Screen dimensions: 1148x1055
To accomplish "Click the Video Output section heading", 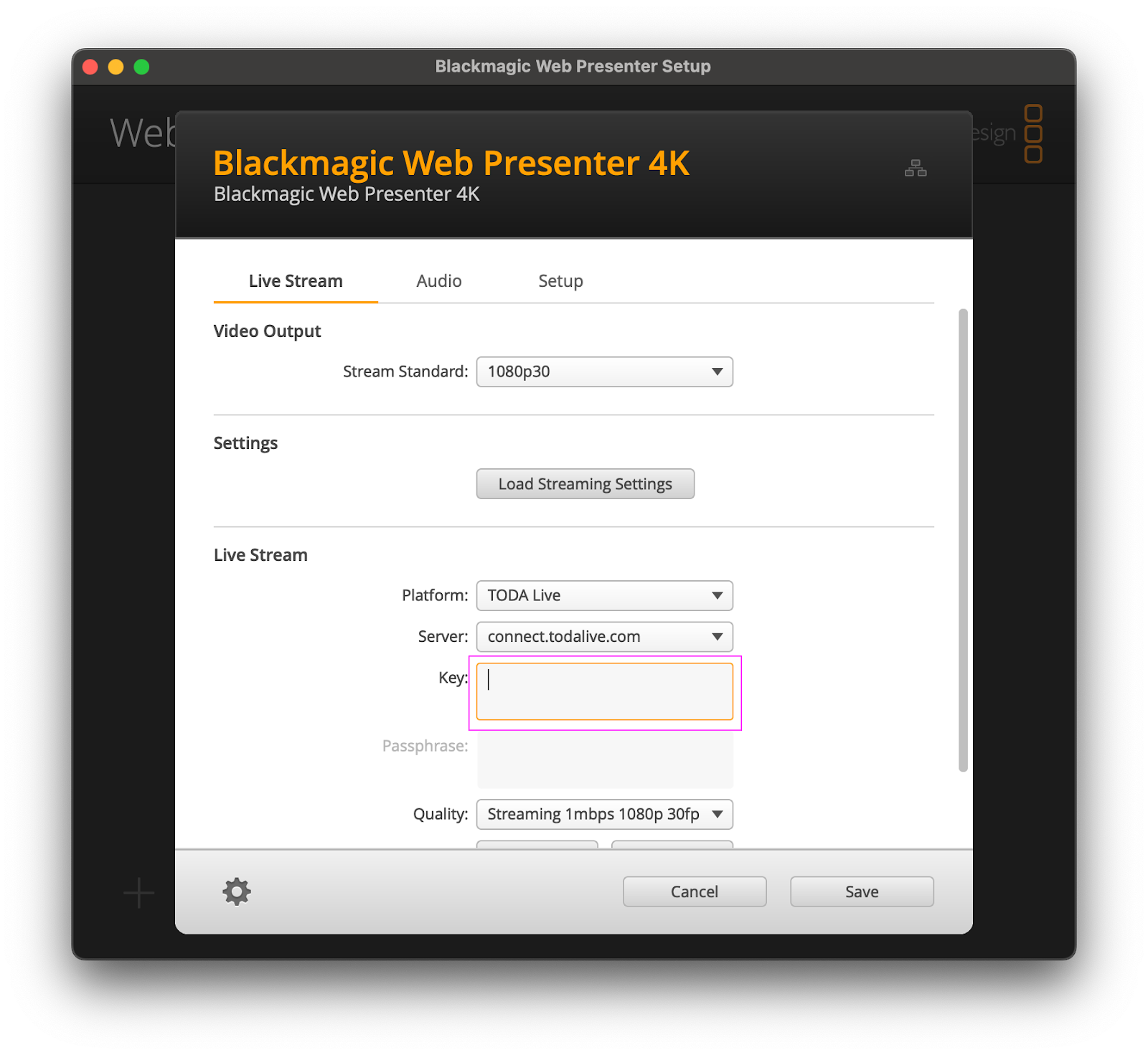I will click(267, 331).
